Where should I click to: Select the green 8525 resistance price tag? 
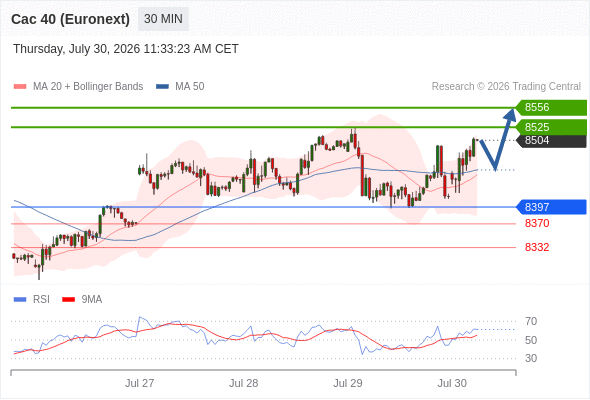(551, 127)
